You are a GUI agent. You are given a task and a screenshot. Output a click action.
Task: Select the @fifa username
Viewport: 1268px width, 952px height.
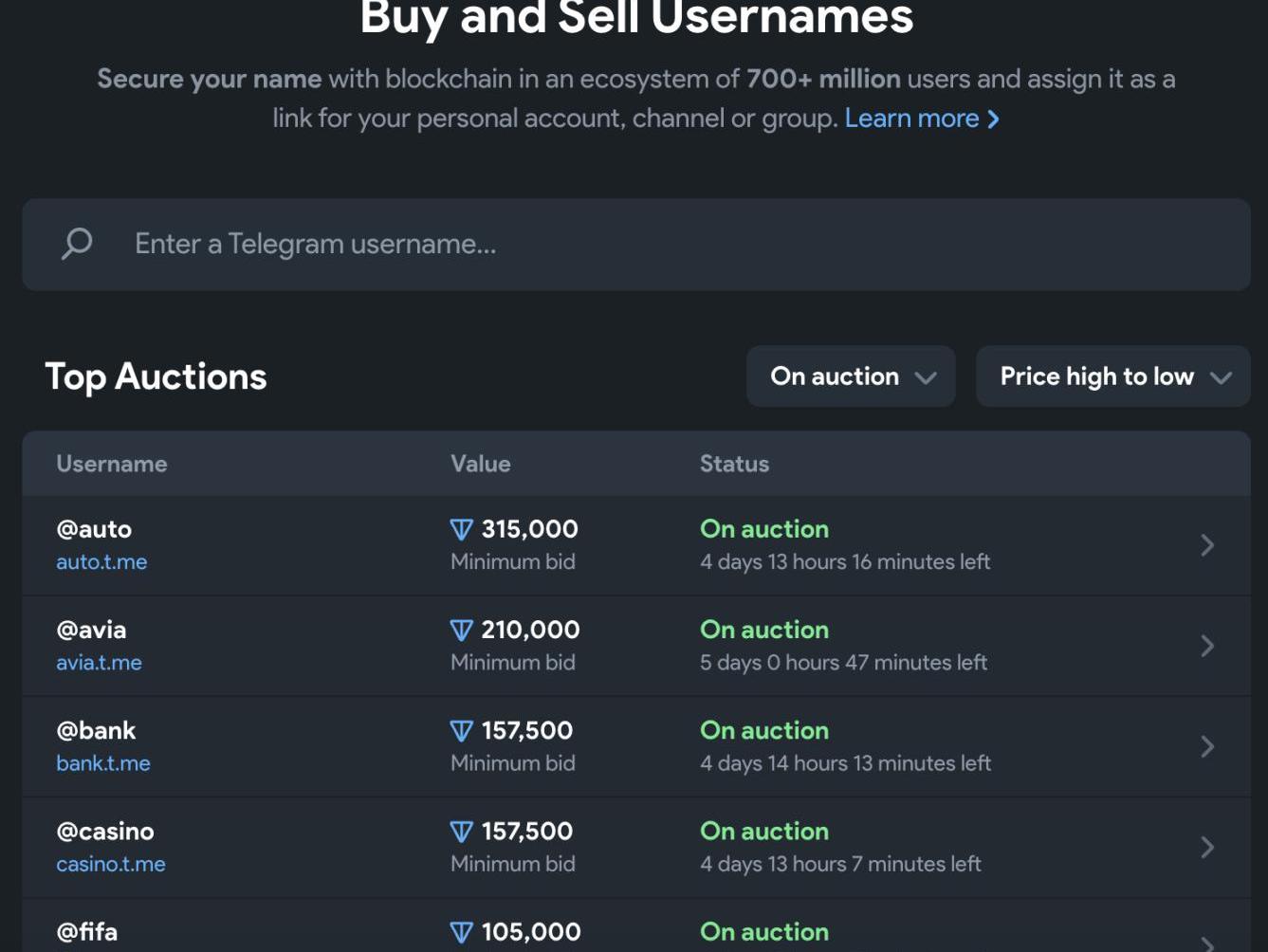click(x=87, y=932)
